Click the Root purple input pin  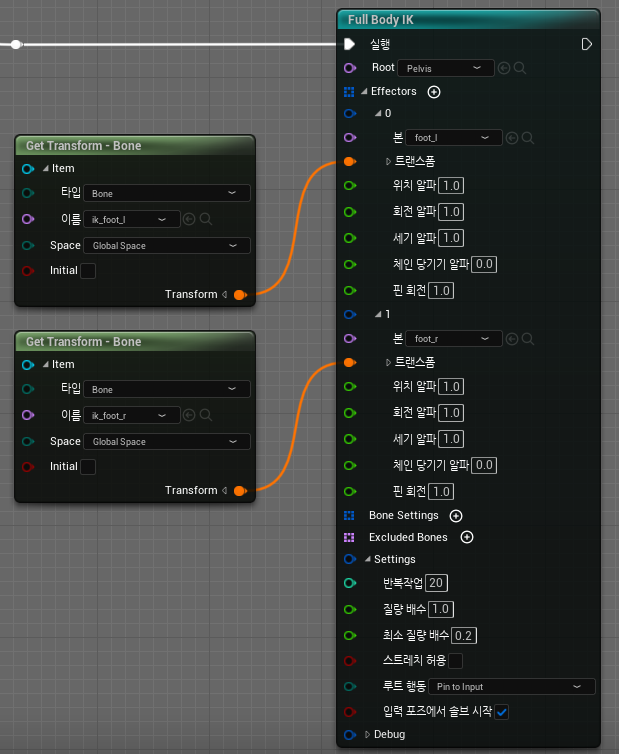click(350, 68)
